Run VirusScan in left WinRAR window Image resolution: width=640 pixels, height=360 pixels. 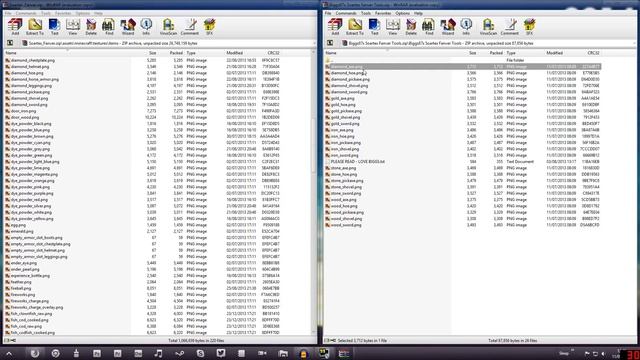[168, 27]
